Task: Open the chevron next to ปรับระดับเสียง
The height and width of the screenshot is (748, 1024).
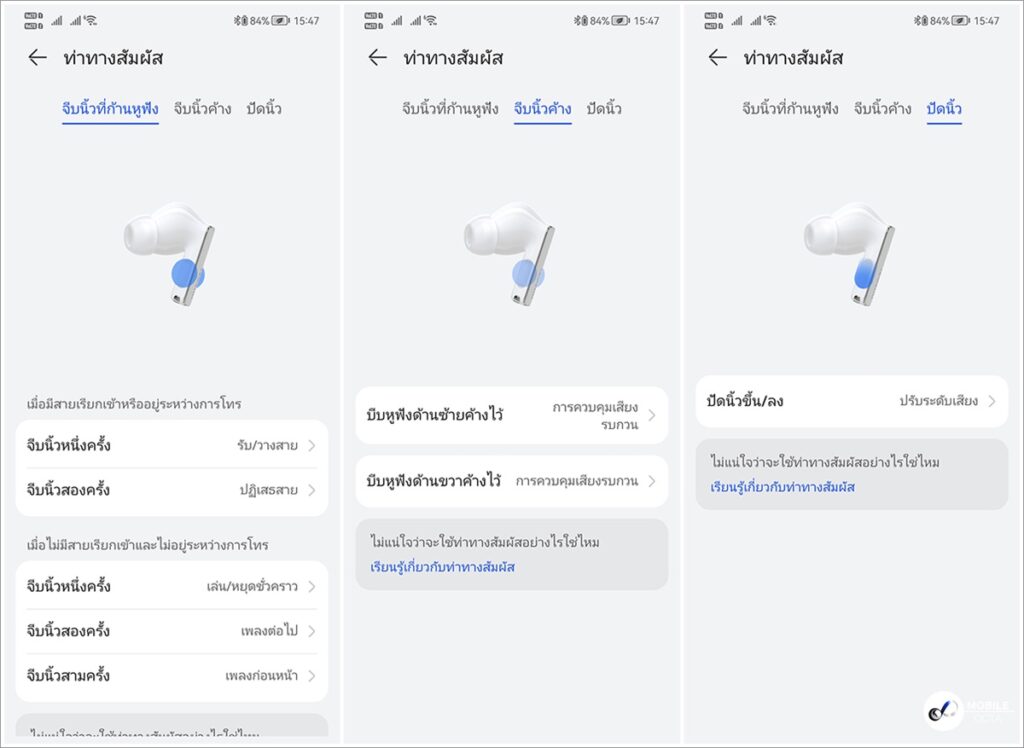Action: point(992,401)
